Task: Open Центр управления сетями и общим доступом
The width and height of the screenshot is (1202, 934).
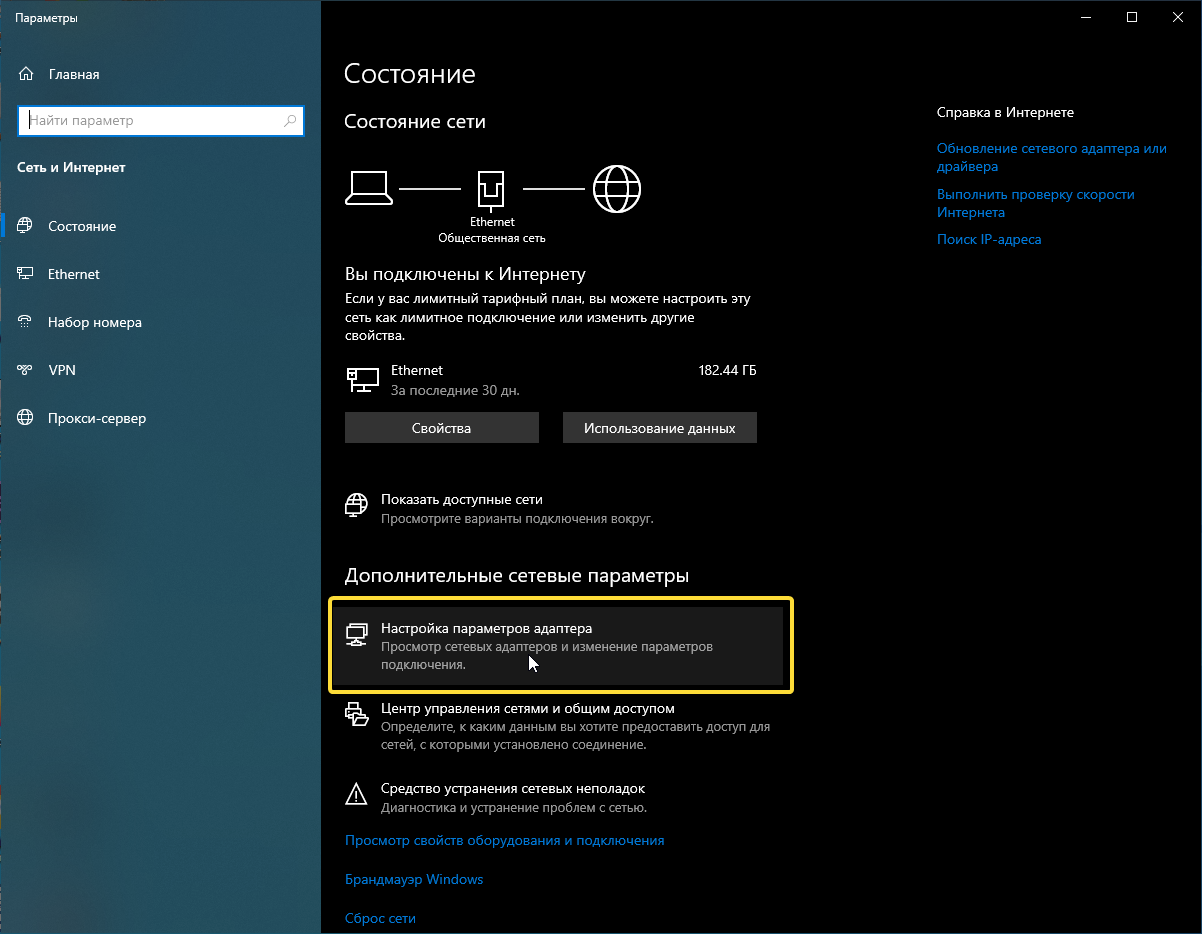Action: pos(557,726)
